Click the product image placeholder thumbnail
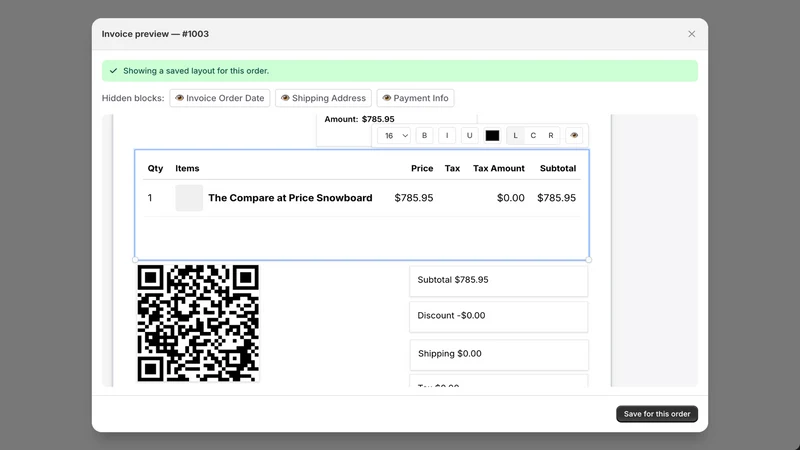 (189, 198)
